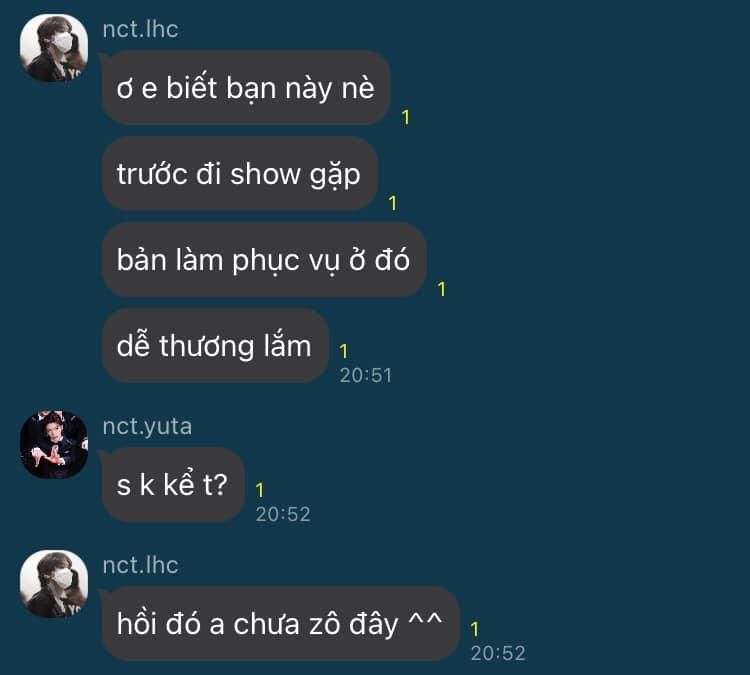Screen dimensions: 750x675
Task: Tap the read count beside "ơ e biết bạn này nè"
Action: [x=406, y=117]
